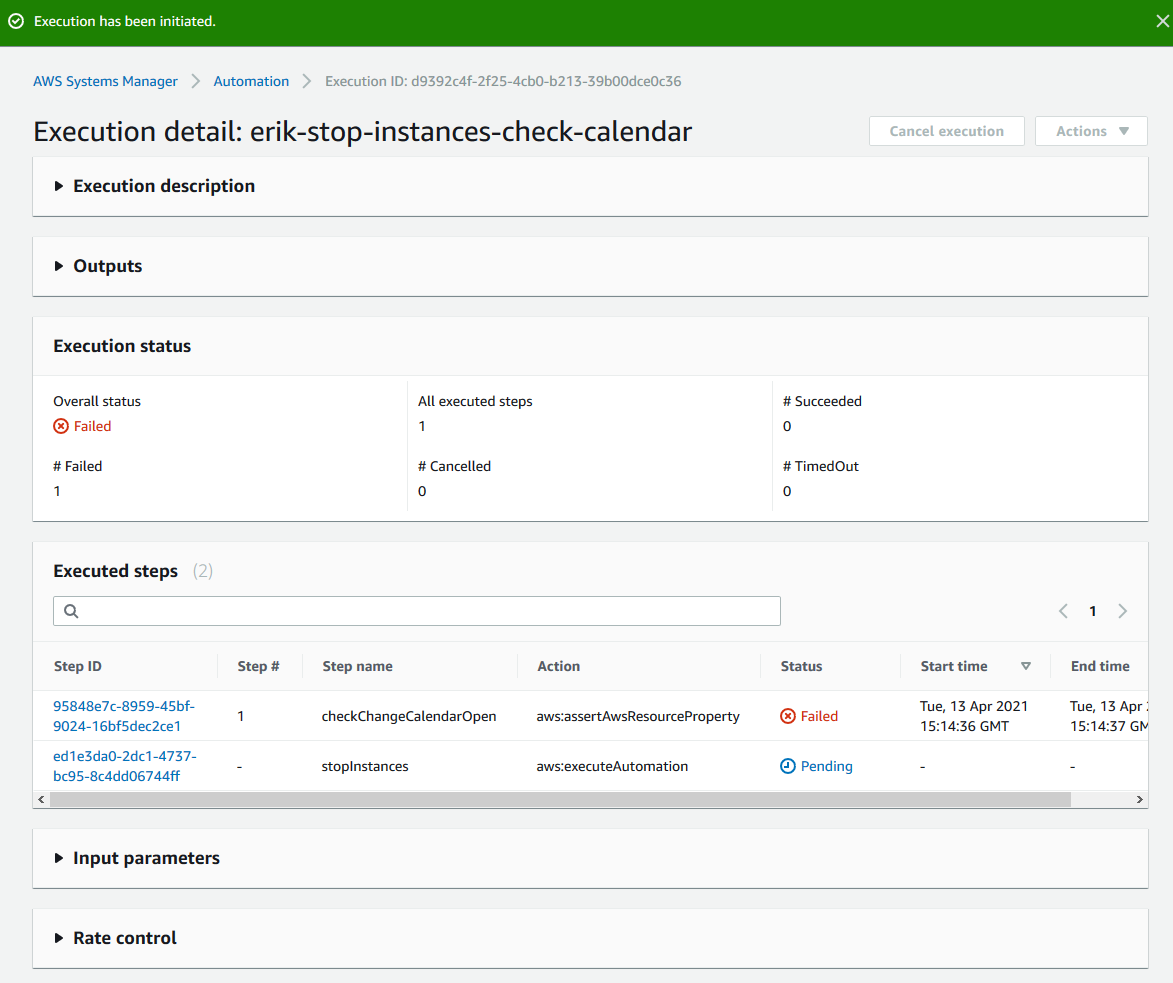The image size is (1173, 983).
Task: Click the overall status Failed icon
Action: tap(61, 426)
